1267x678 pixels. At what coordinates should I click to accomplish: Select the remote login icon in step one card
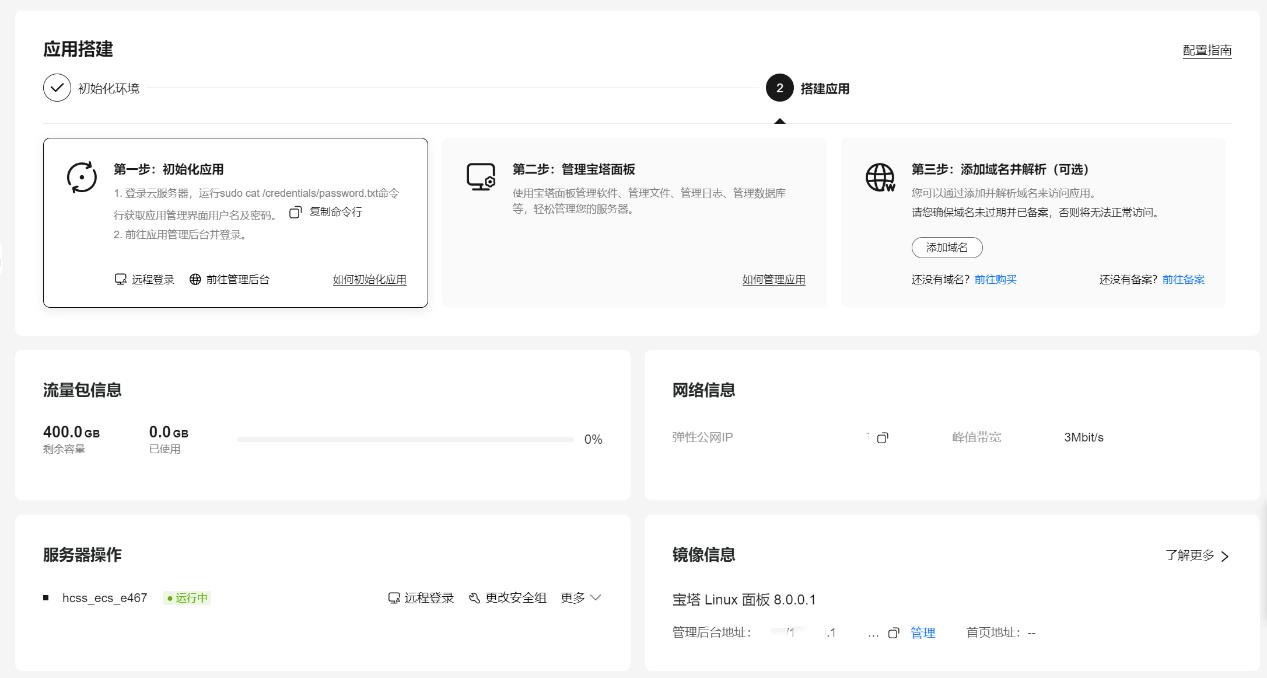click(x=121, y=279)
